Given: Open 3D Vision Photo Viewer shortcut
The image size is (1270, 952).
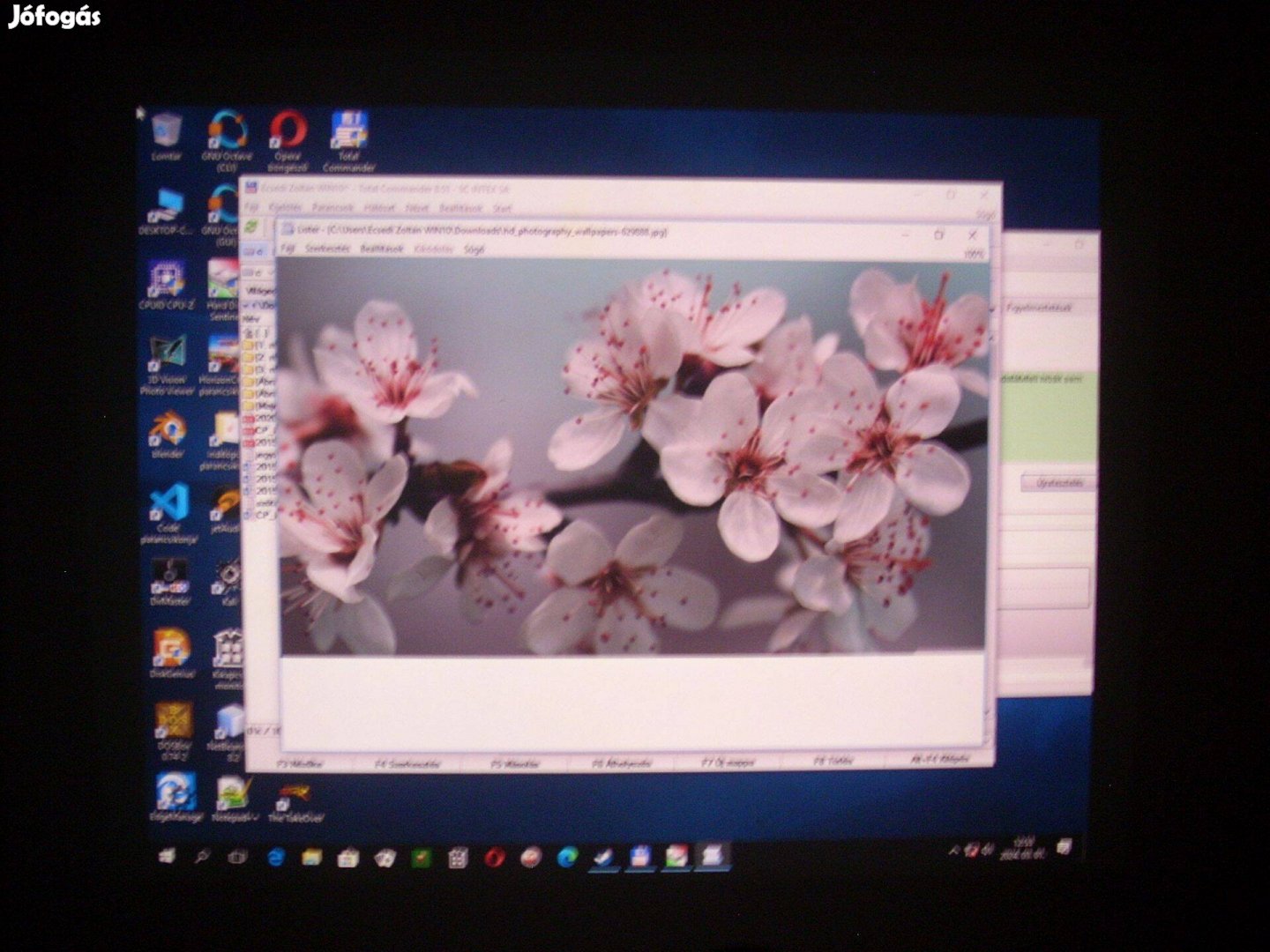Looking at the screenshot, I should coord(166,365).
